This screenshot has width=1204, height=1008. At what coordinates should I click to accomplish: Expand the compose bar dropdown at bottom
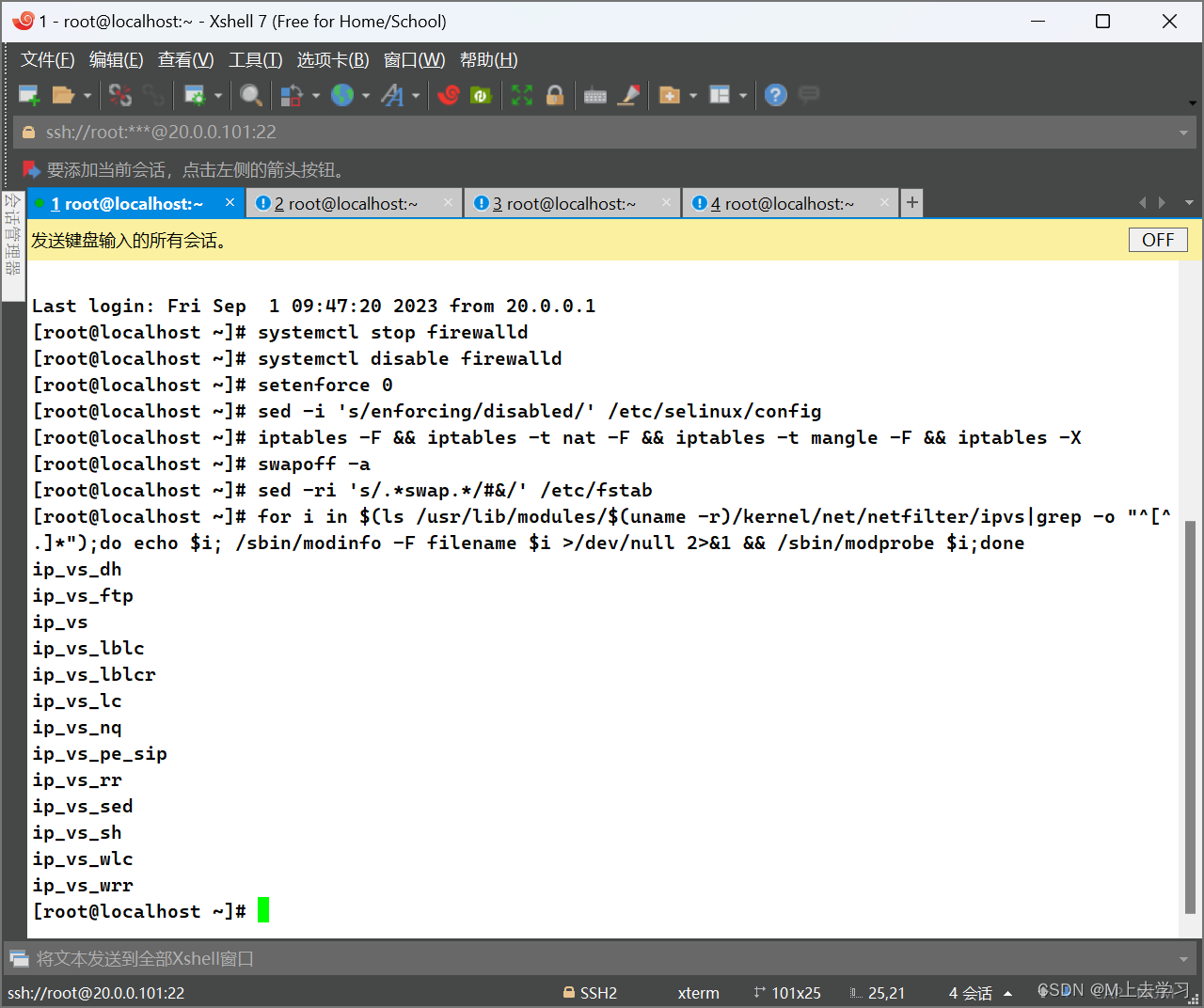[1183, 959]
